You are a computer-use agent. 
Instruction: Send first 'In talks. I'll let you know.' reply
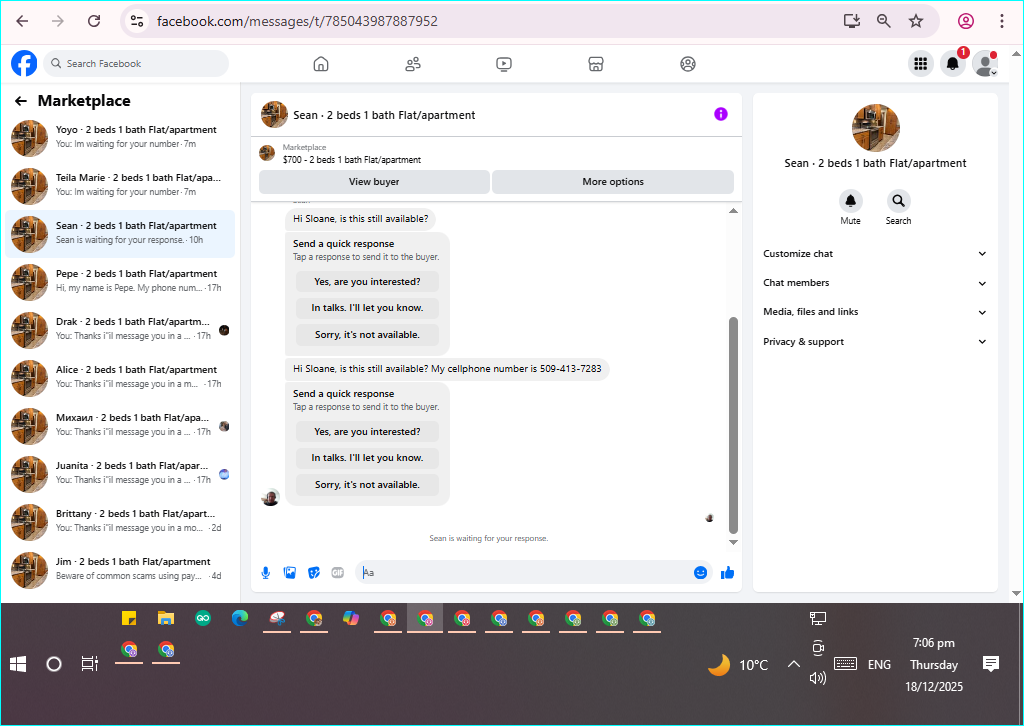coord(367,308)
